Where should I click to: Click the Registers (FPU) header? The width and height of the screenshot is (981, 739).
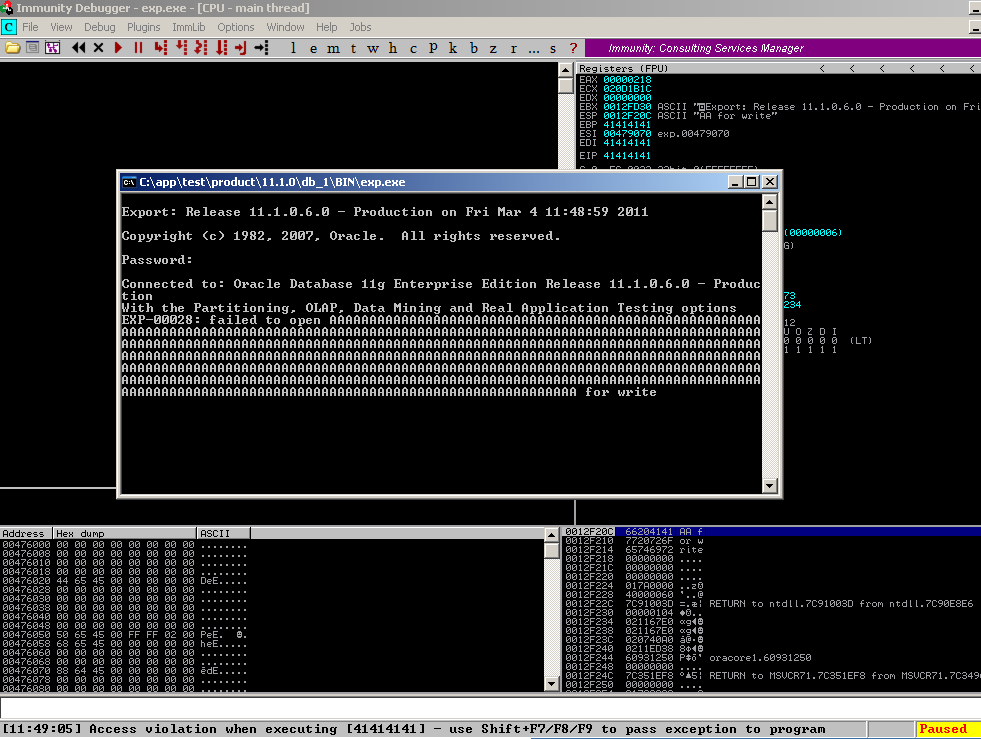pos(623,68)
